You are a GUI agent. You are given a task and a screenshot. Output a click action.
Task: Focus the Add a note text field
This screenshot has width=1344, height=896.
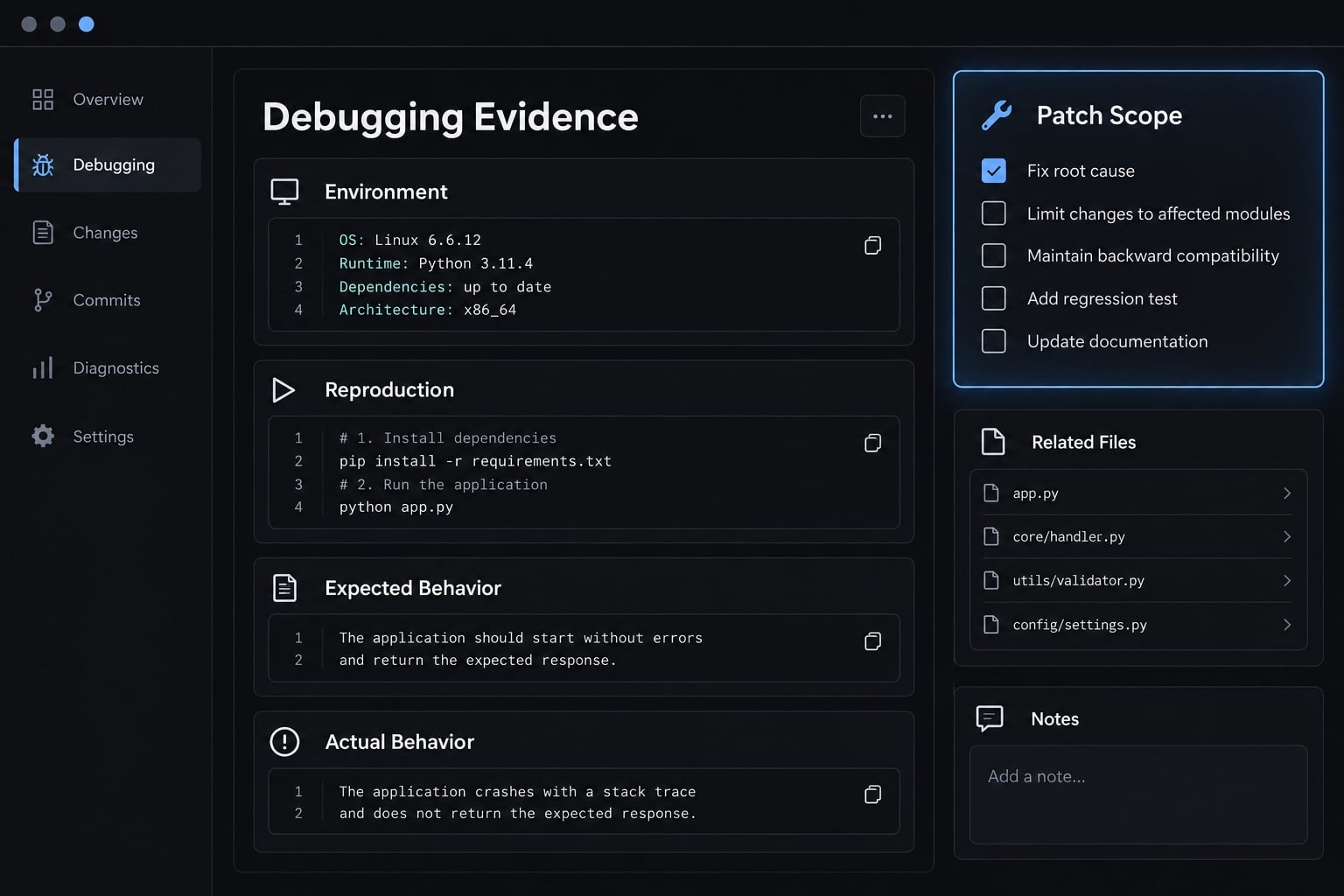click(1138, 794)
